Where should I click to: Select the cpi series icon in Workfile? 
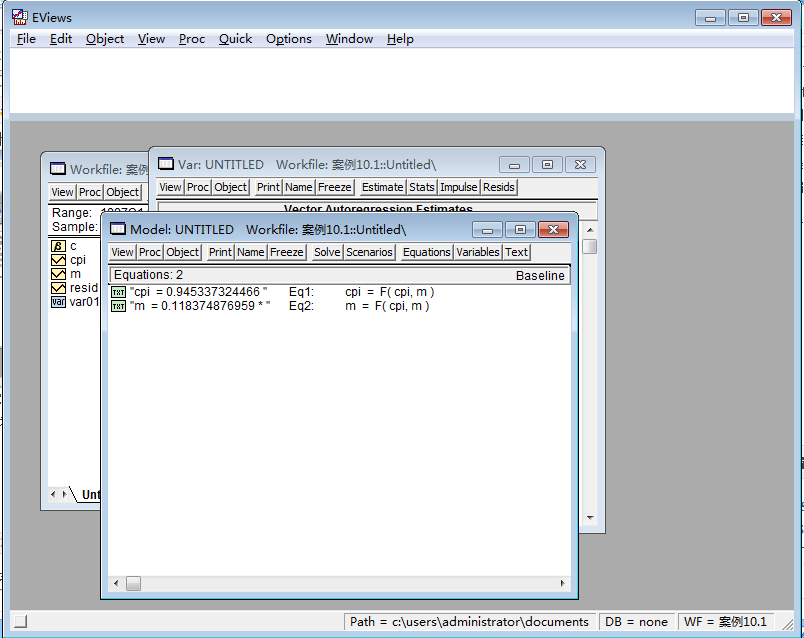click(x=58, y=260)
